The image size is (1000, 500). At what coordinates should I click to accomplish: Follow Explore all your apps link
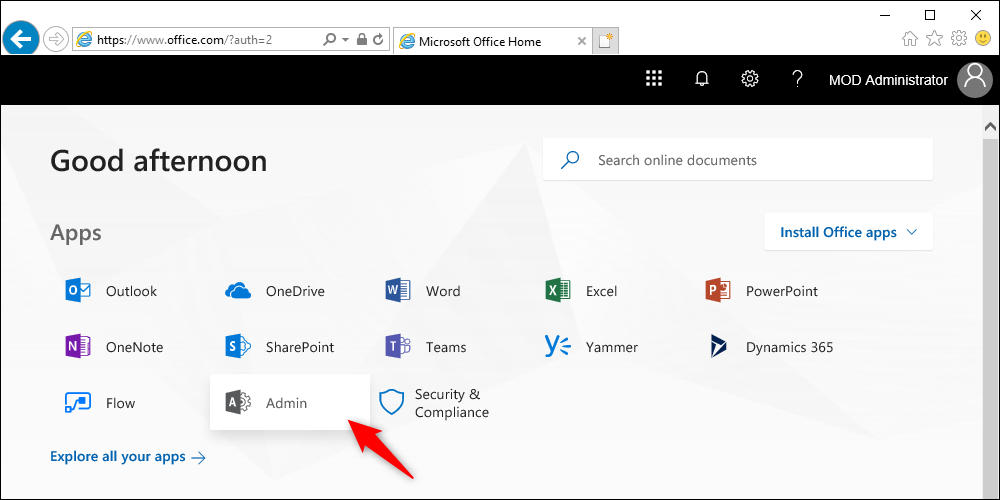pyautogui.click(x=128, y=457)
